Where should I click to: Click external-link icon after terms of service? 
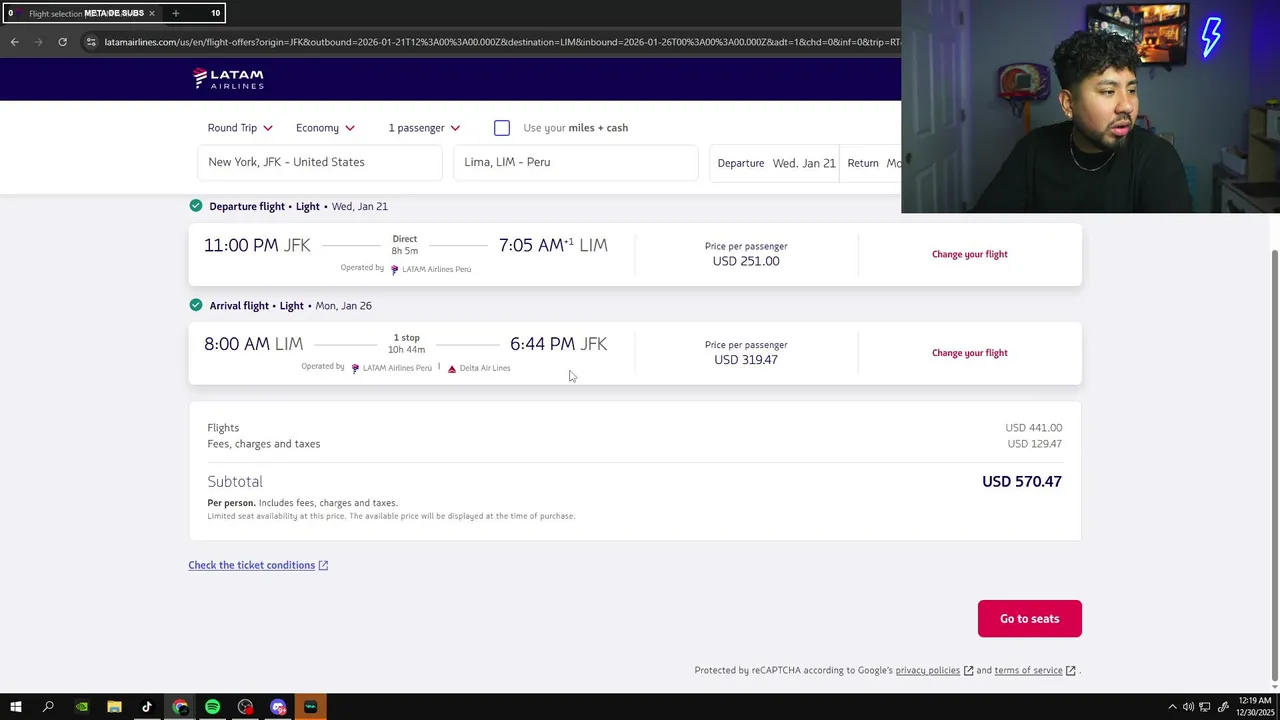[x=1070, y=670]
